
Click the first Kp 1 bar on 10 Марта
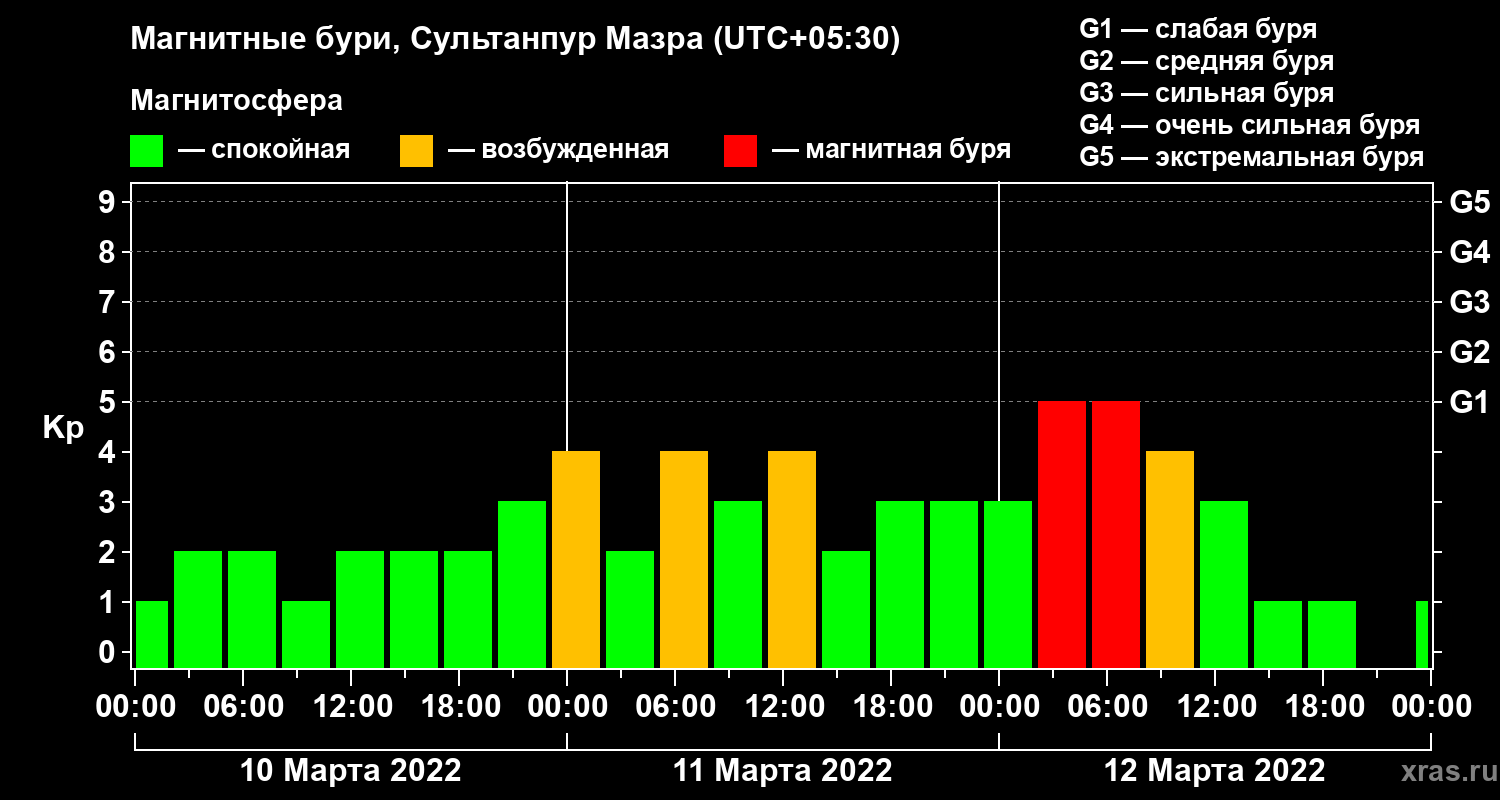(152, 634)
